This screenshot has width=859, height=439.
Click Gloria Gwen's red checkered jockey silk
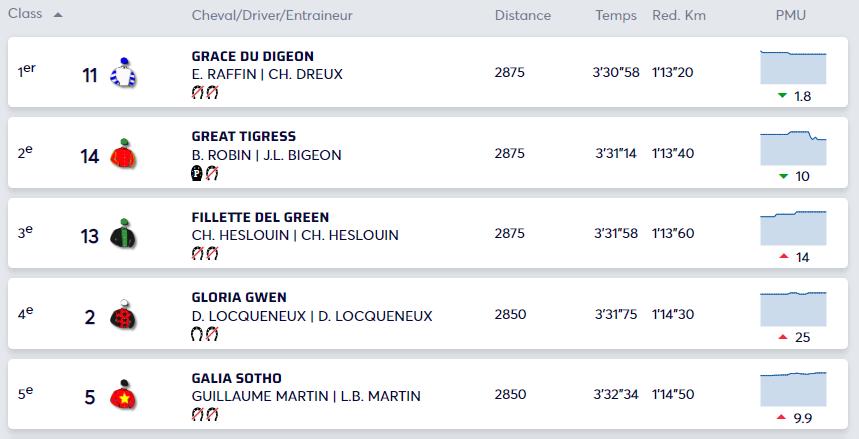click(123, 315)
